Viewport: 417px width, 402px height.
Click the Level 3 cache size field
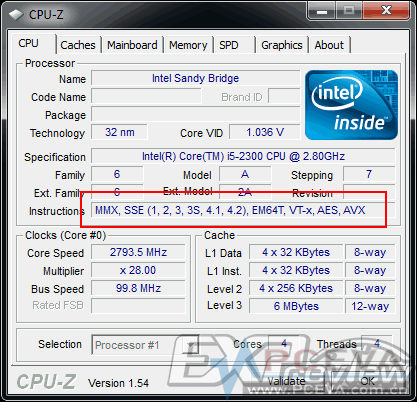296,306
